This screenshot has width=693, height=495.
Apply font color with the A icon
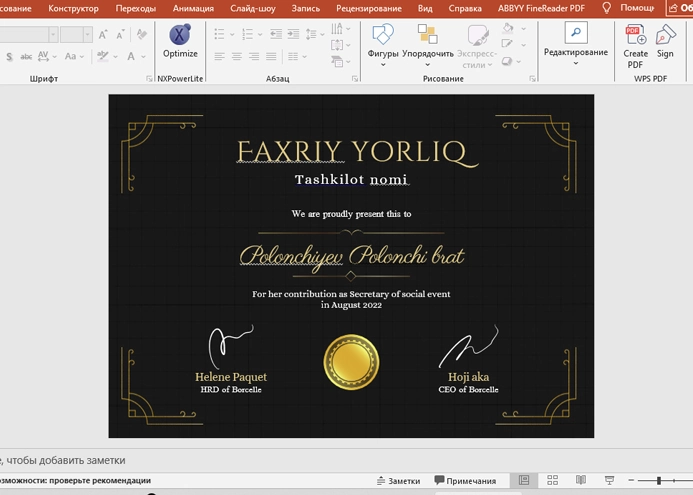pos(131,56)
